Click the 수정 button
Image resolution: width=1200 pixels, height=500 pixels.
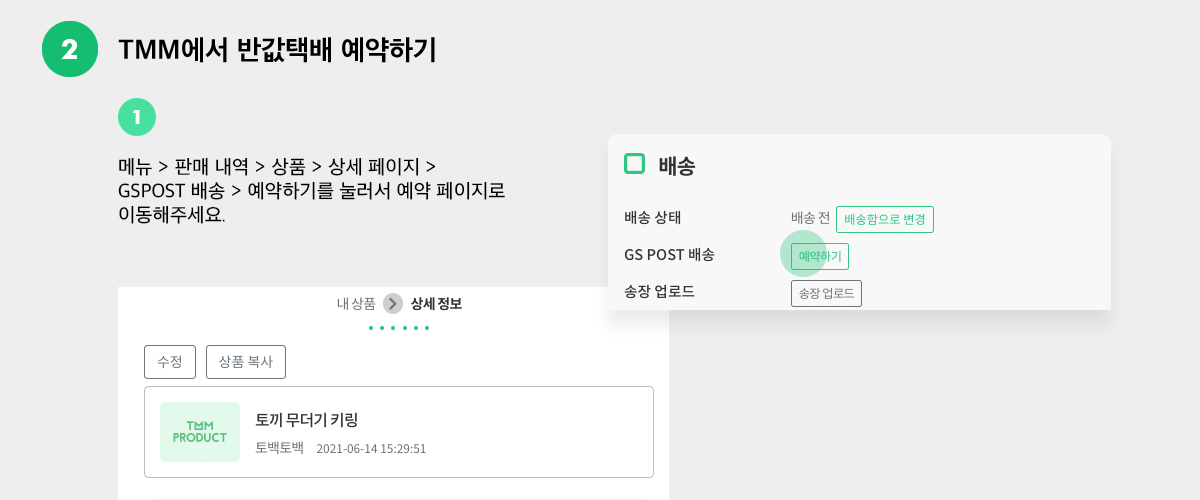pos(170,362)
